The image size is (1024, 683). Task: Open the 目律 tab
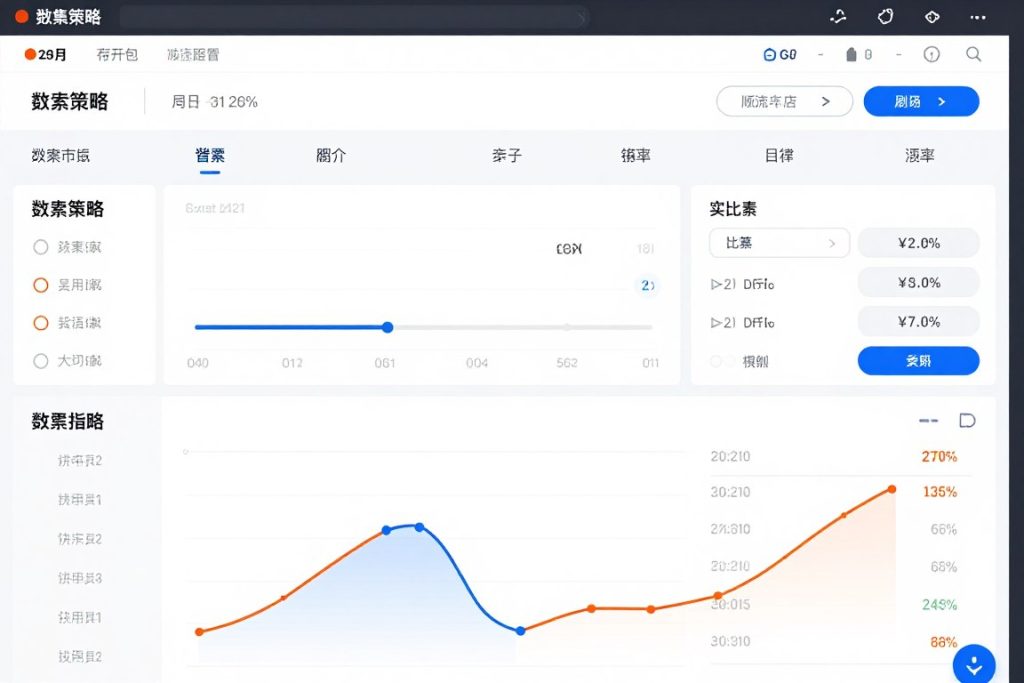(x=779, y=156)
